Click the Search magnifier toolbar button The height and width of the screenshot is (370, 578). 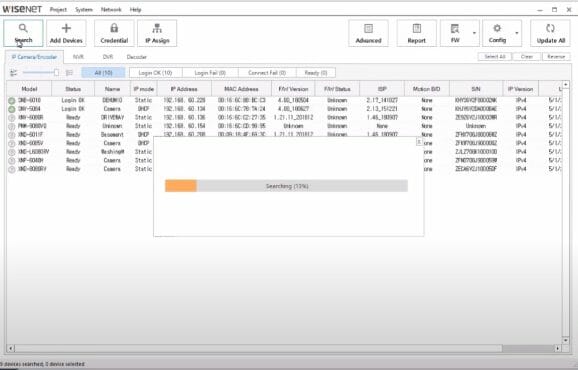coord(23,33)
